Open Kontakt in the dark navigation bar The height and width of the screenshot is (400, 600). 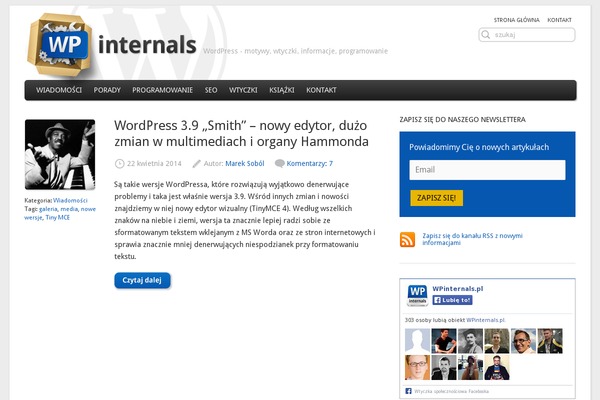[321, 90]
